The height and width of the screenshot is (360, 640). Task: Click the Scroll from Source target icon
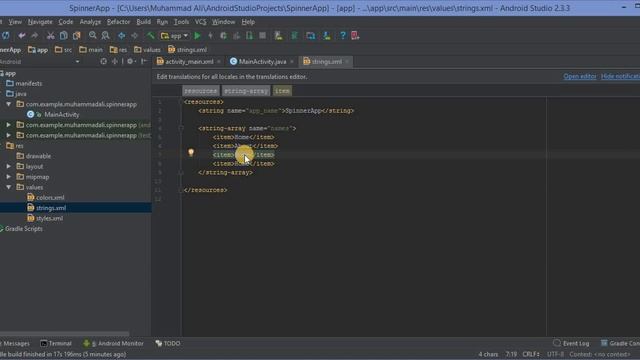point(103,62)
